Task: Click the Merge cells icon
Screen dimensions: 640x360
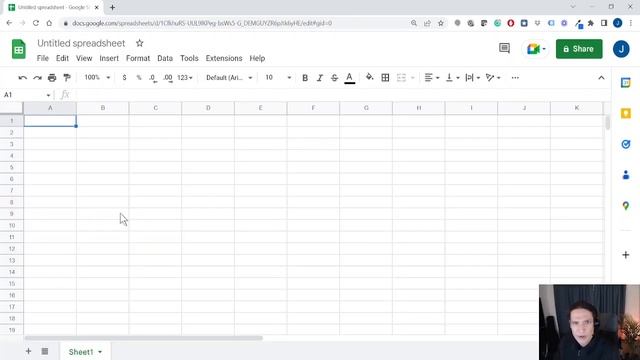Action: (401, 78)
